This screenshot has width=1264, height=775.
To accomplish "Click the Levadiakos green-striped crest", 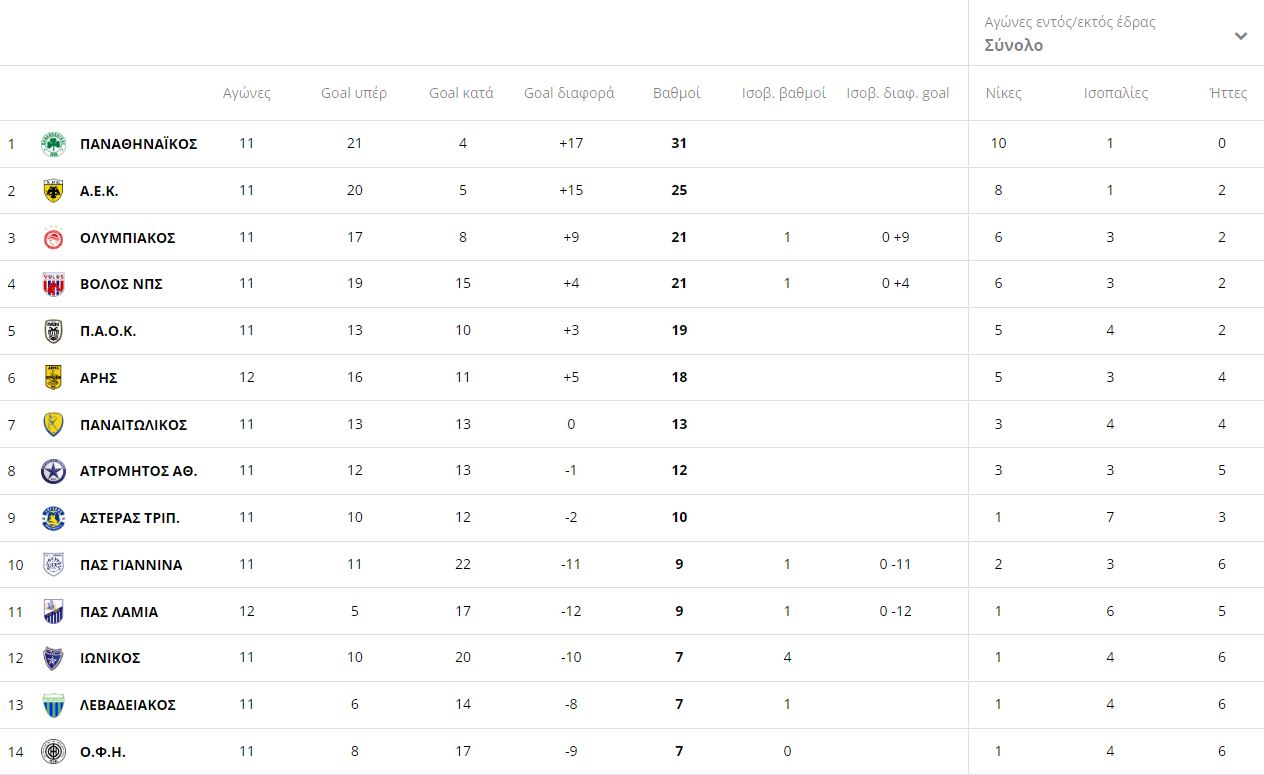I will pos(53,705).
